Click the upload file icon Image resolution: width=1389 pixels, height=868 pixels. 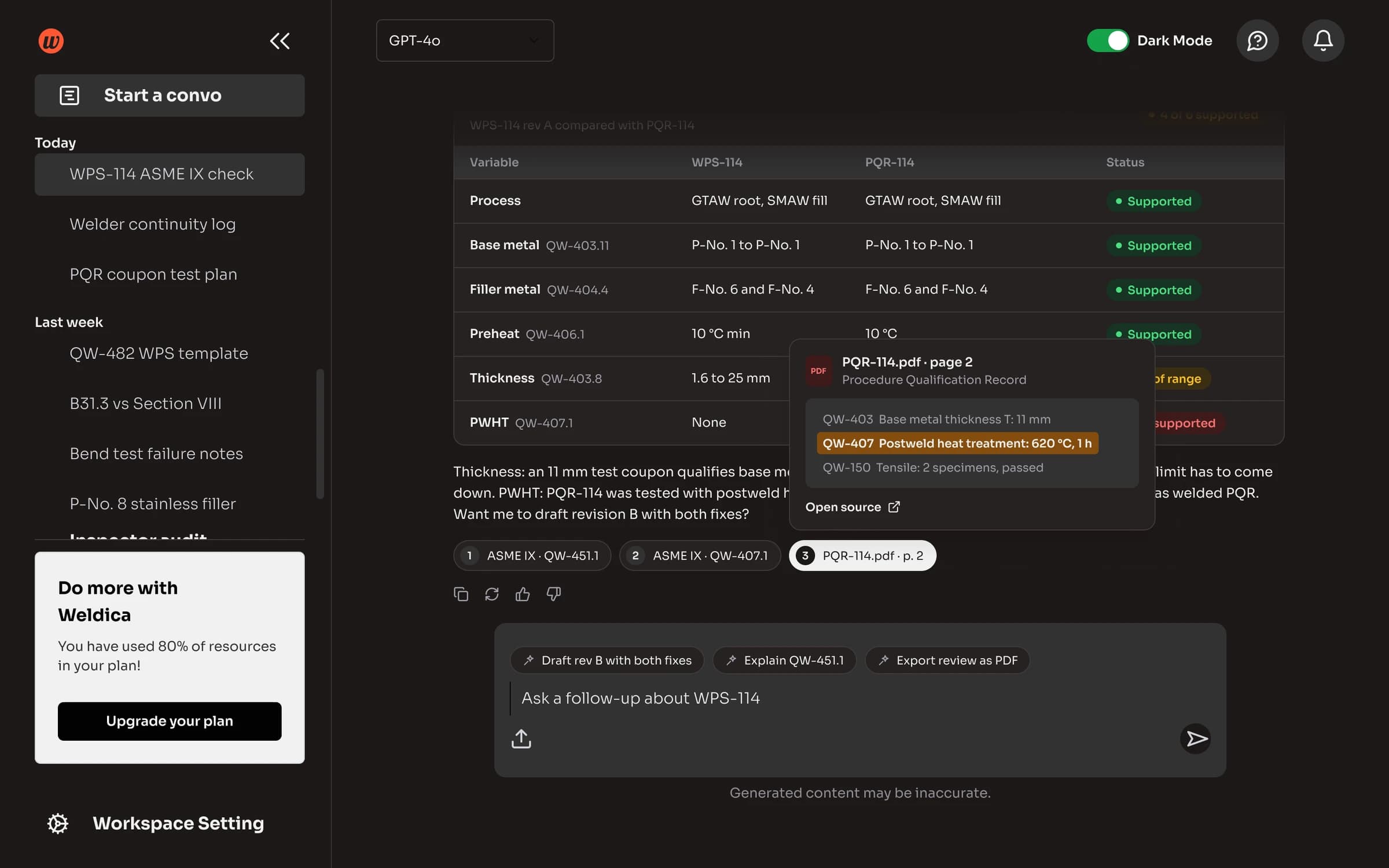click(521, 738)
